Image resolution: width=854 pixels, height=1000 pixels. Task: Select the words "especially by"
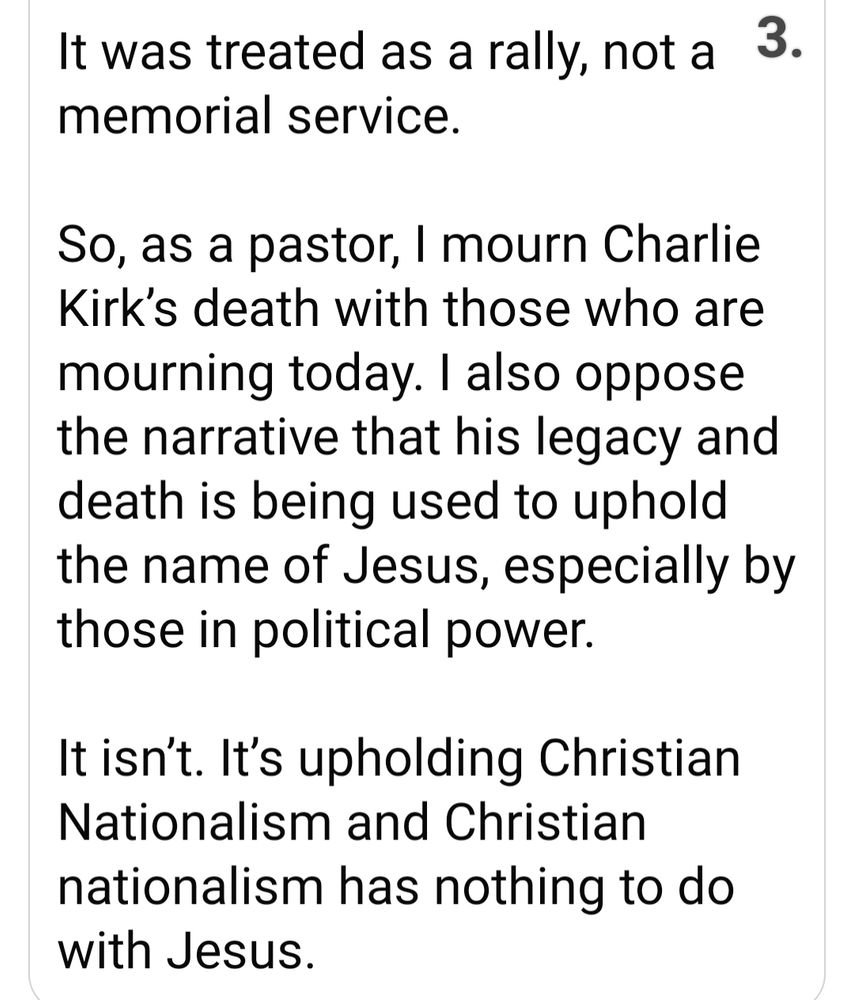coord(649,568)
